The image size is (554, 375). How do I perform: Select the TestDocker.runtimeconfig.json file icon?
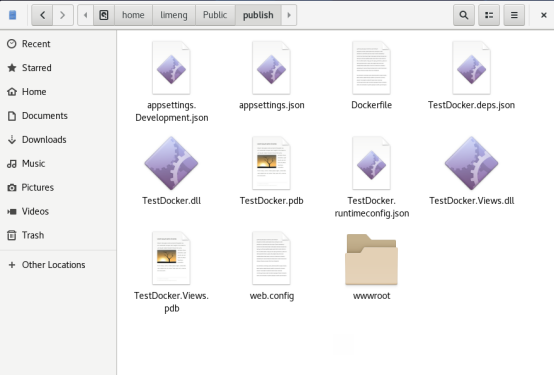pyautogui.click(x=371, y=163)
